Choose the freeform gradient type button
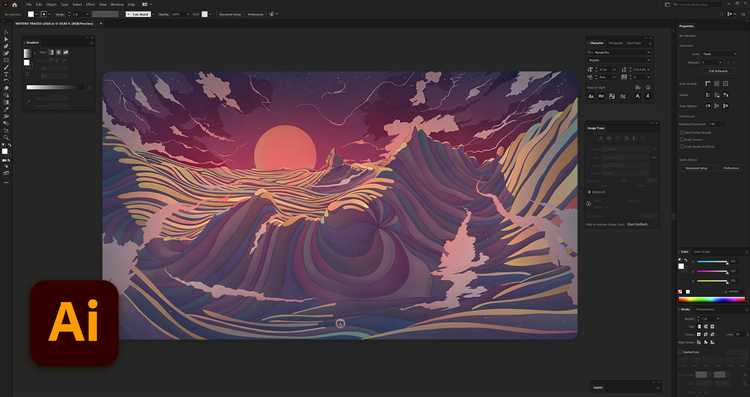 (66, 52)
